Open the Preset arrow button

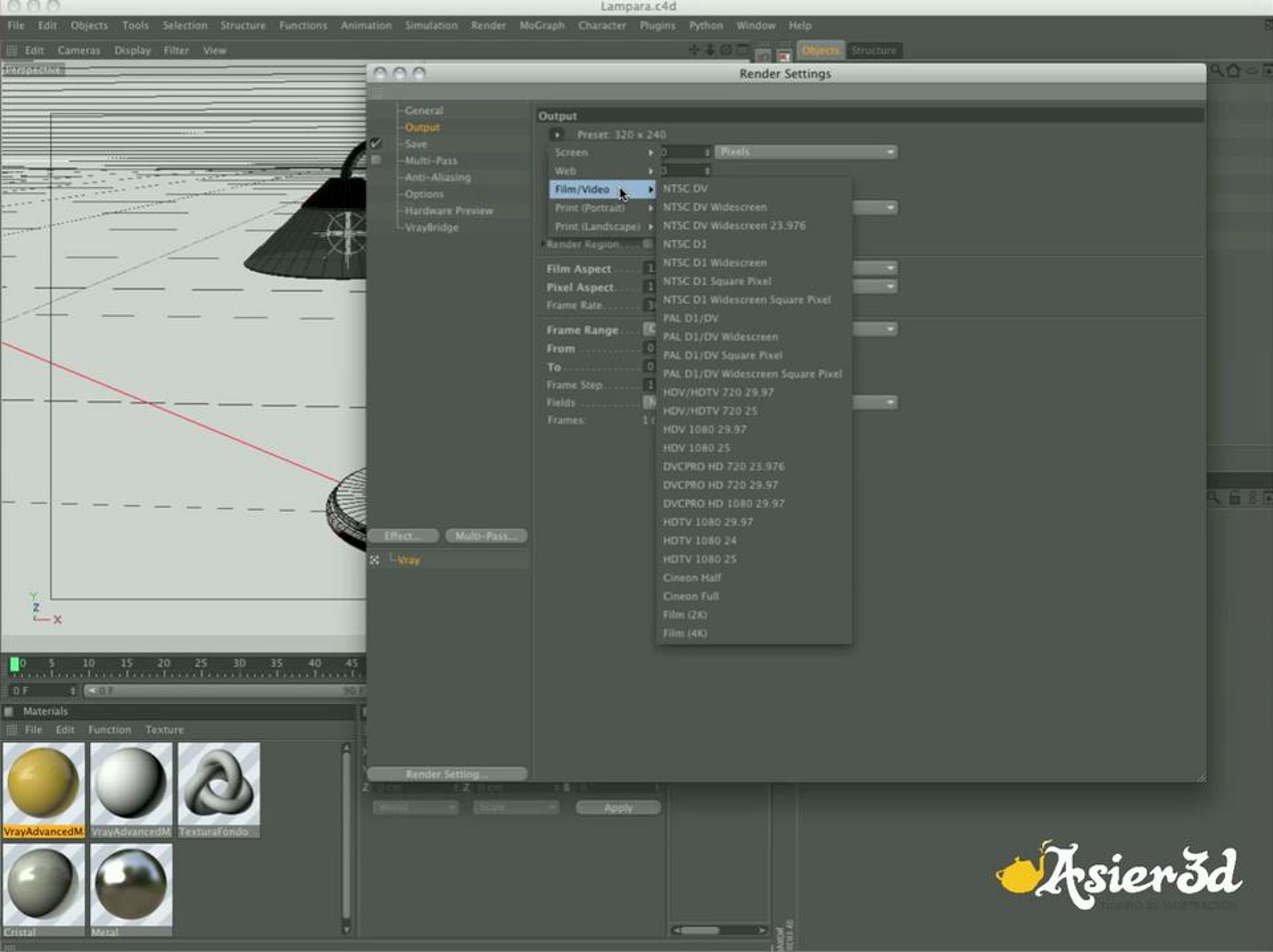[556, 135]
